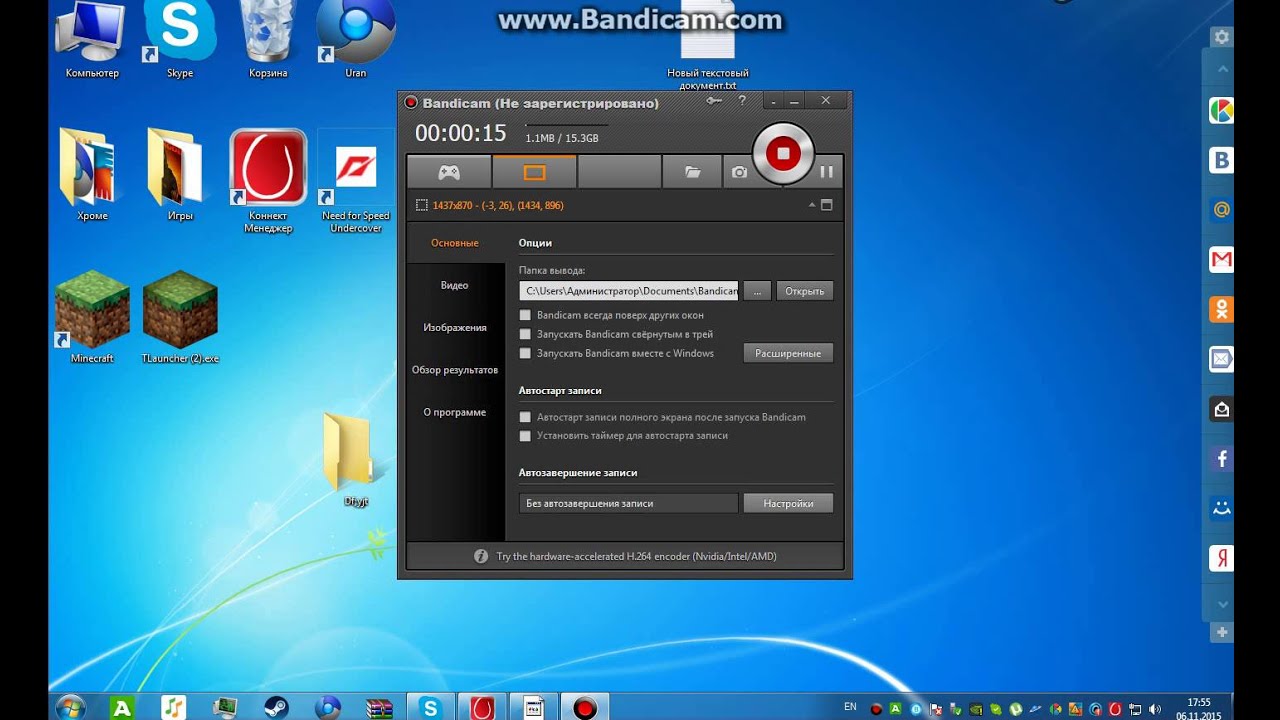Viewport: 1280px width, 720px height.
Task: Open the Игры folder on desktop
Action: [180, 175]
